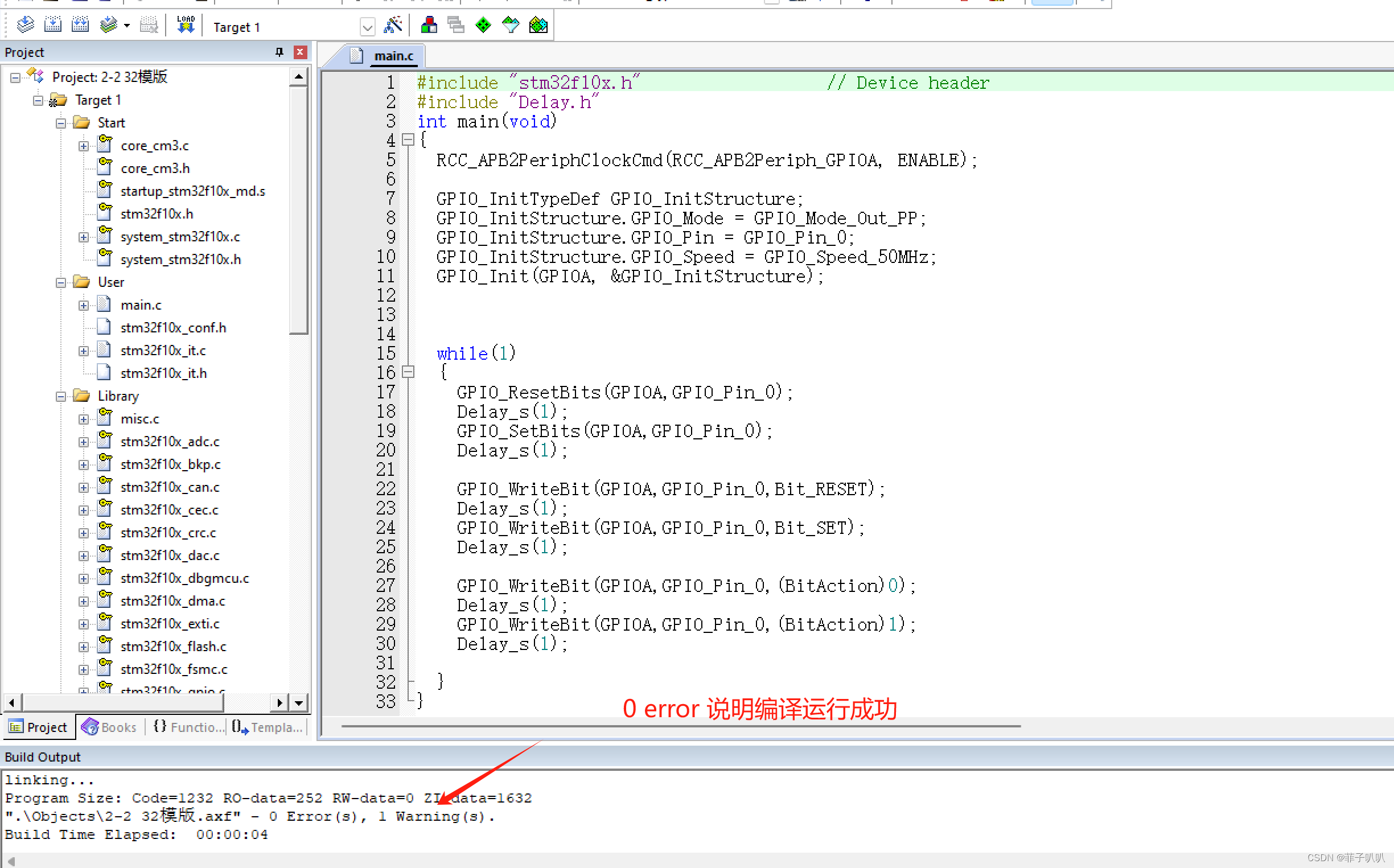Click the green Manage Run-Time Environment icon
Screen dimensions: 1394x868
click(483, 25)
